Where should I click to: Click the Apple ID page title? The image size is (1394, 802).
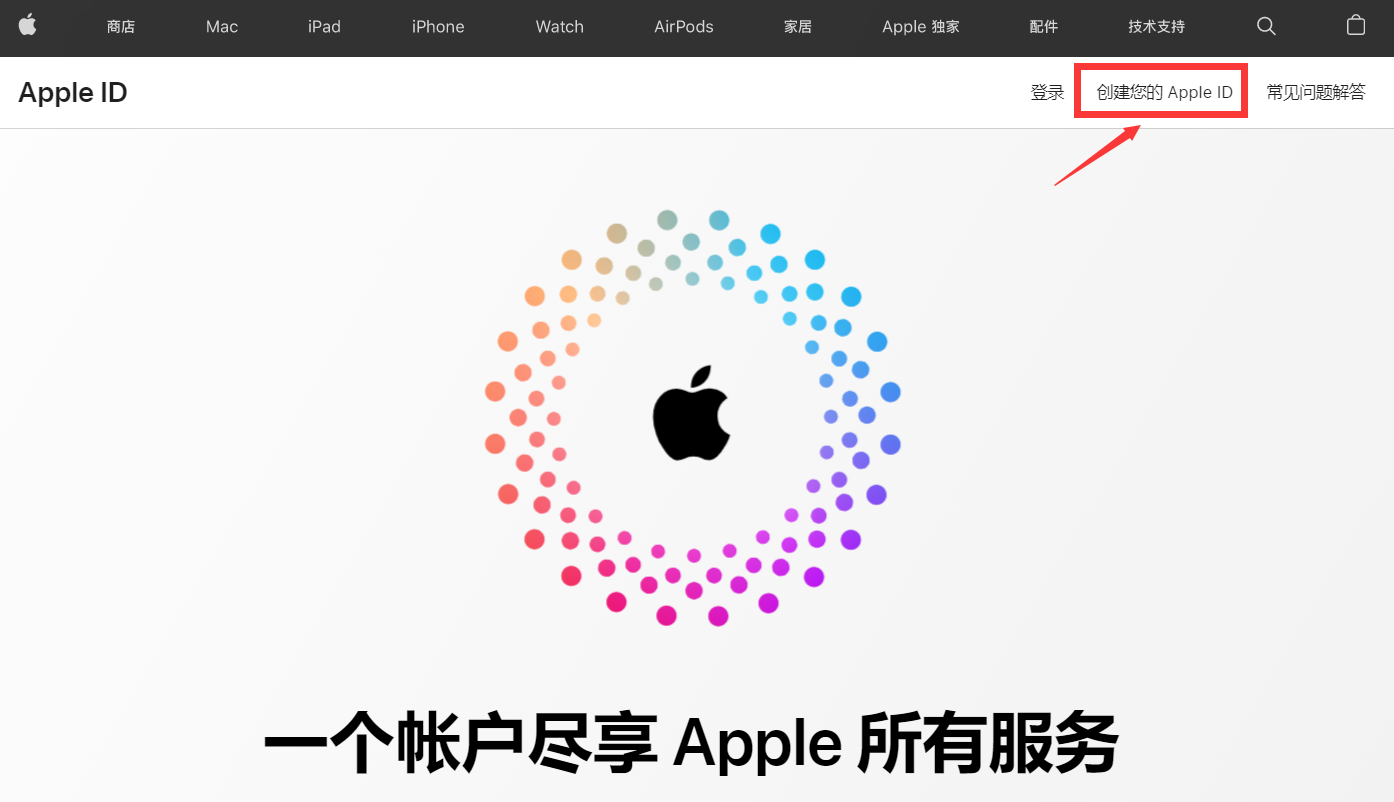click(73, 93)
